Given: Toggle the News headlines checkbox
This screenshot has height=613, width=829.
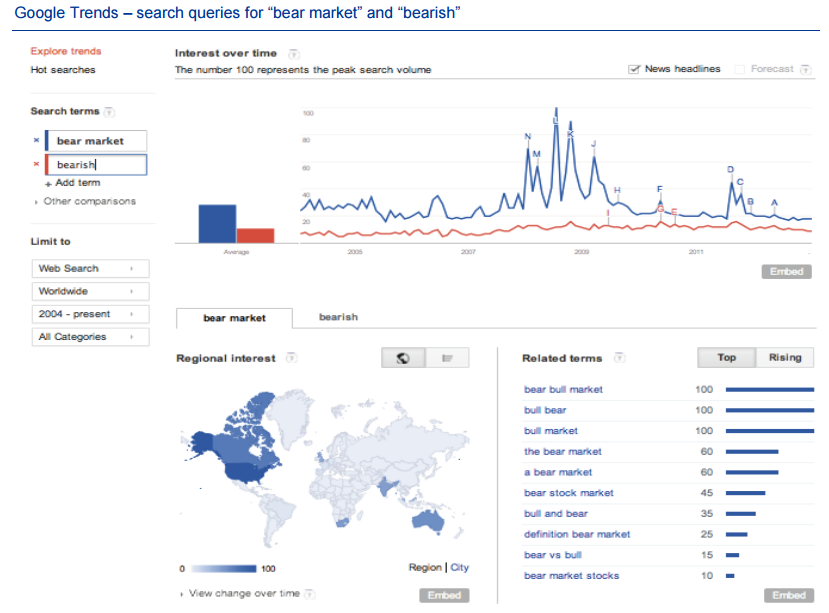Looking at the screenshot, I should point(633,69).
